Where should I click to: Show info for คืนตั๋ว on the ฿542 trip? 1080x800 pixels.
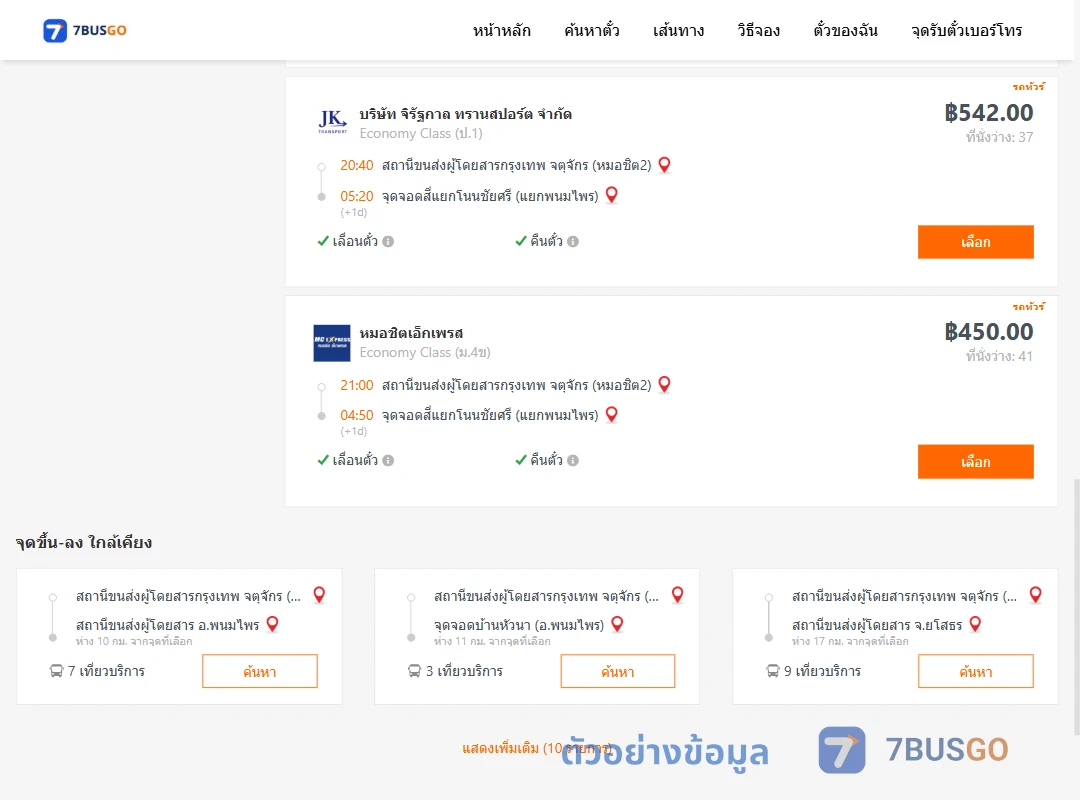(573, 241)
